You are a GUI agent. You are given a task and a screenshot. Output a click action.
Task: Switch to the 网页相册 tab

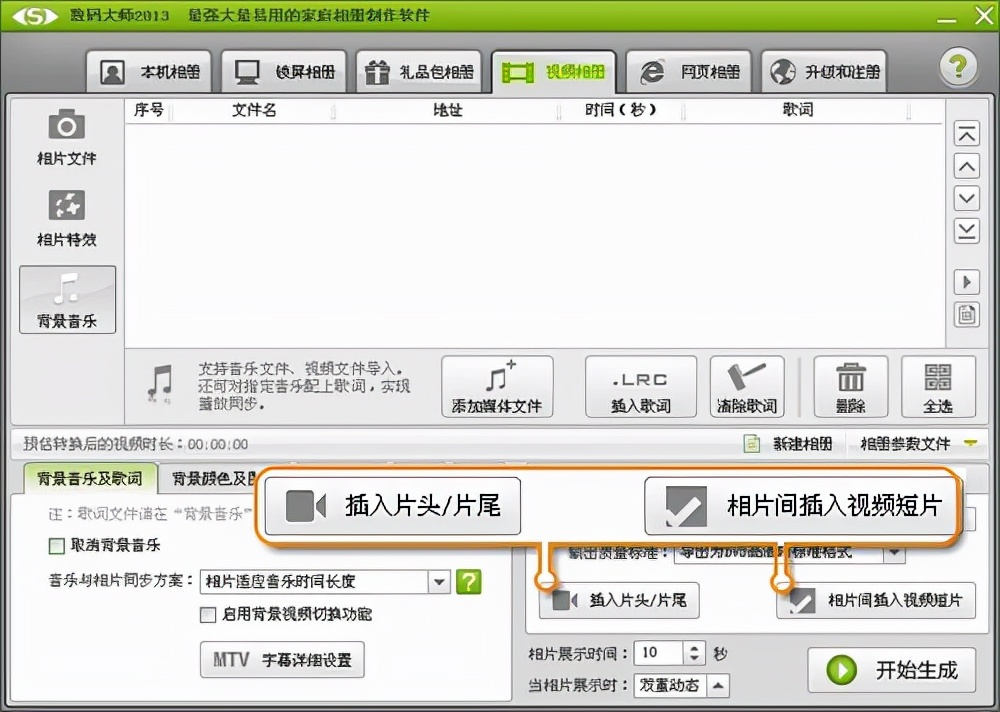pyautogui.click(x=686, y=70)
